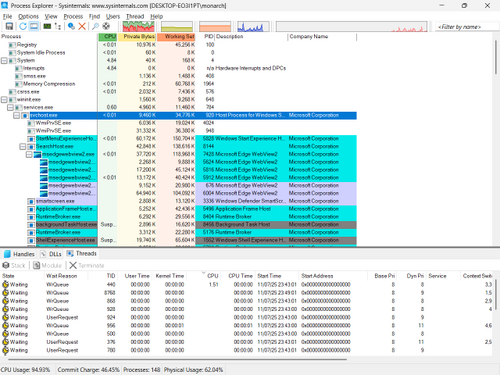Open the Thread menu
The width and height of the screenshot is (500, 375).
coord(135,16)
